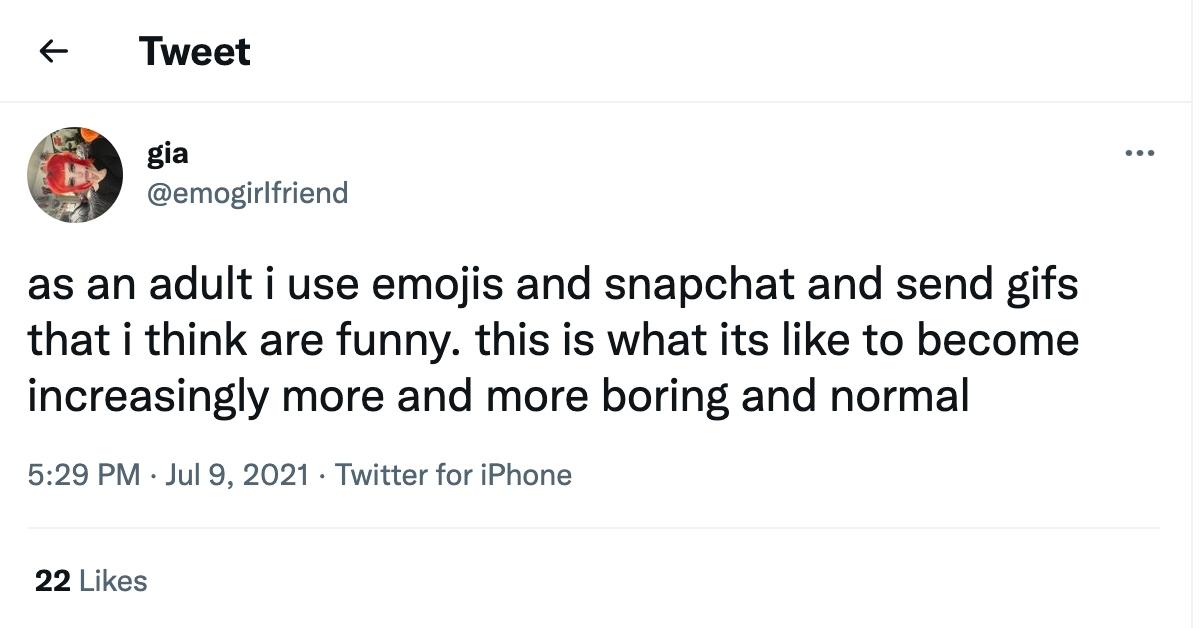Click the word "Likes" below the tweet
The width and height of the screenshot is (1200, 628).
[x=112, y=581]
